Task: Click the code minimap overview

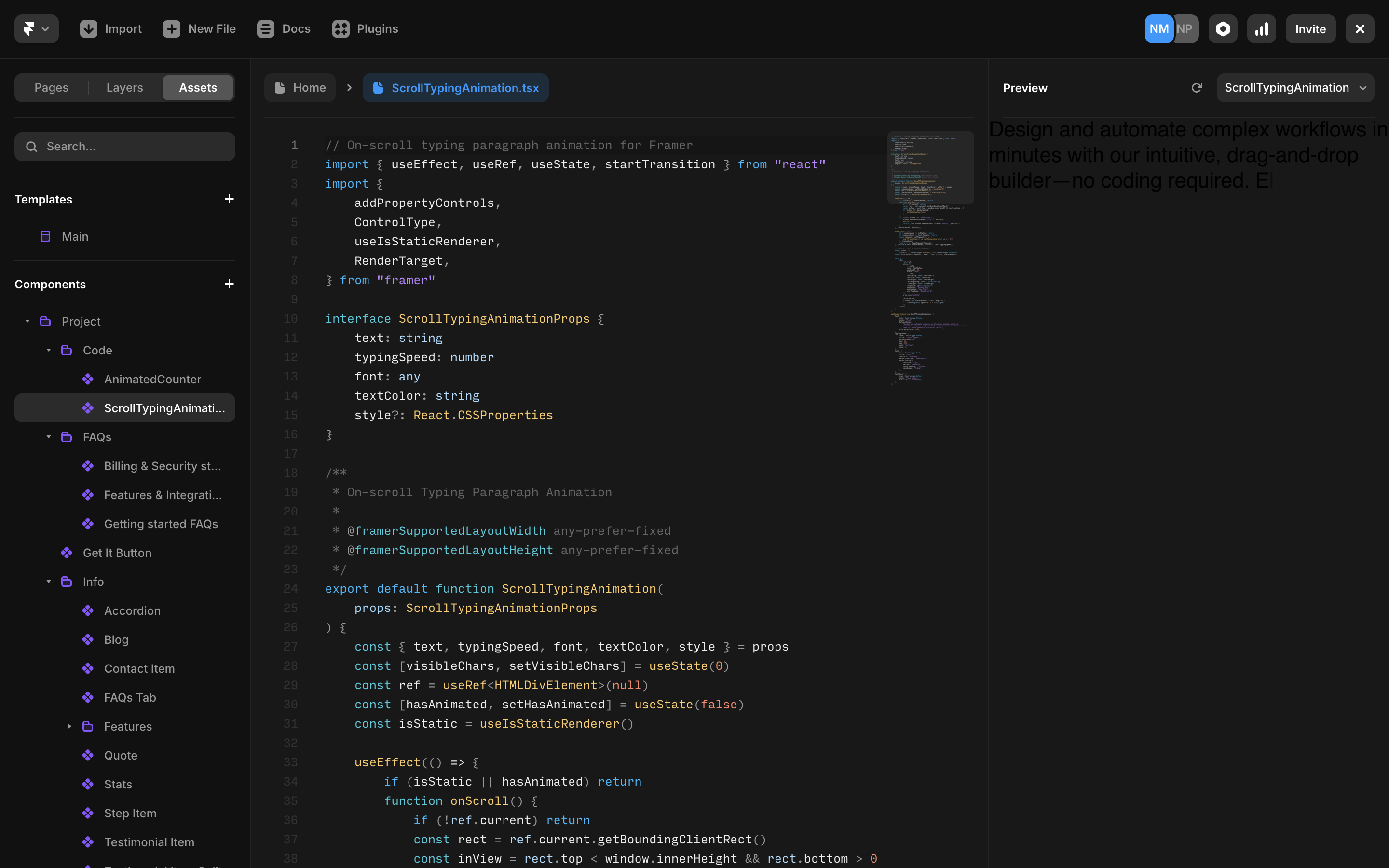Action: pyautogui.click(x=930, y=258)
